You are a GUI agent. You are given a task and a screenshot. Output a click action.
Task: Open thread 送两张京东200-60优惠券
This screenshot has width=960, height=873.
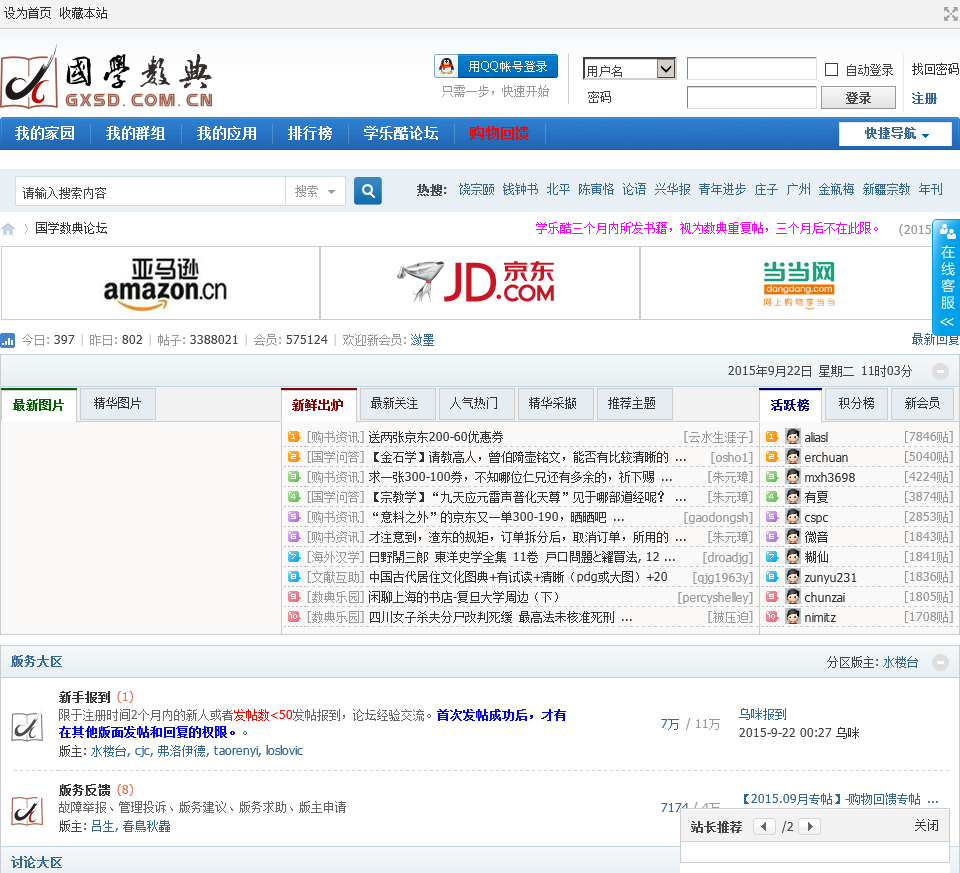coord(435,437)
